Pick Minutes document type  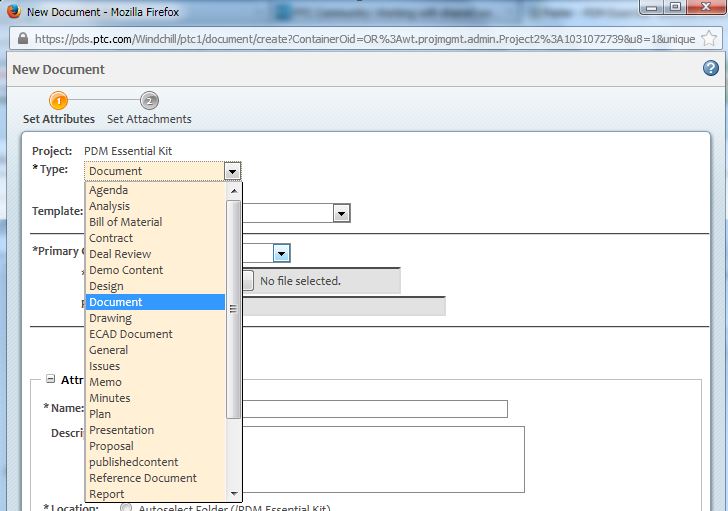coord(155,398)
